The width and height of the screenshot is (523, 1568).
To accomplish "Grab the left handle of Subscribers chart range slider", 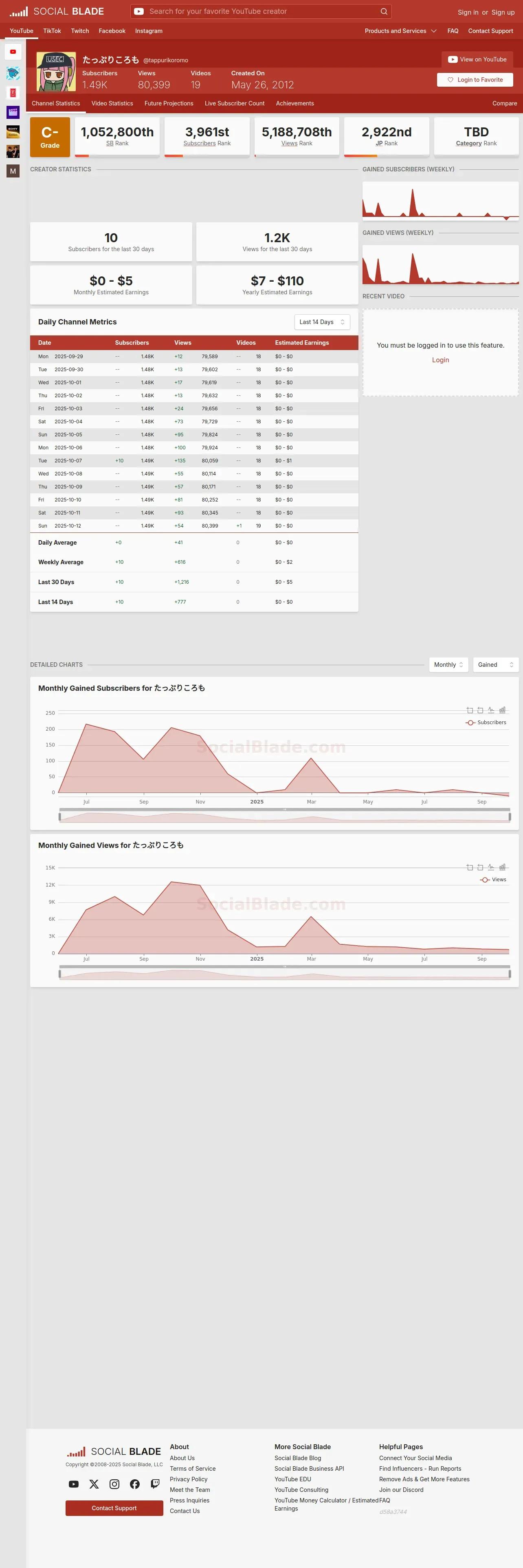I will (x=59, y=816).
